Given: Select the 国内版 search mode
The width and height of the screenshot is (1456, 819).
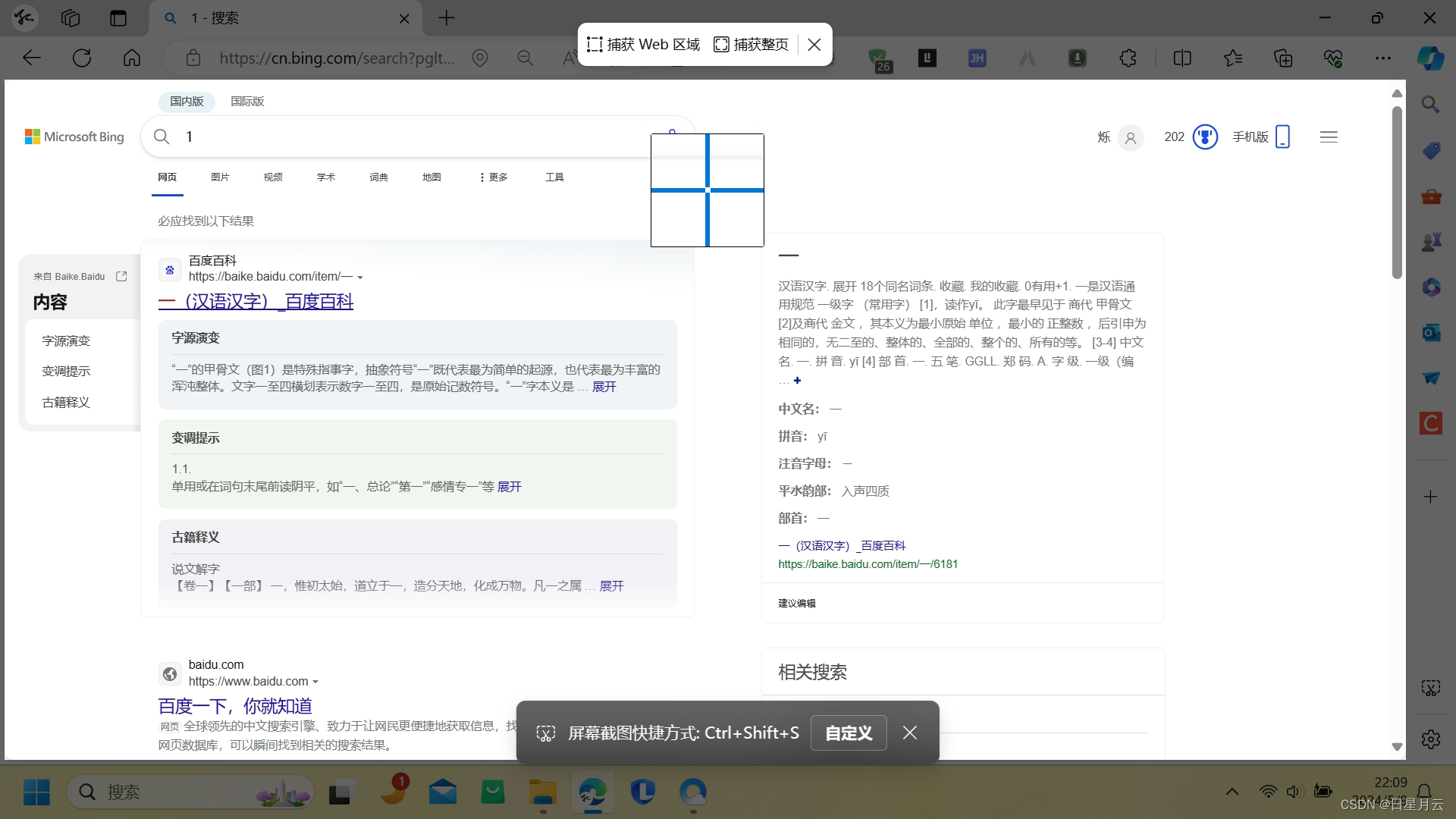Looking at the screenshot, I should tap(187, 102).
